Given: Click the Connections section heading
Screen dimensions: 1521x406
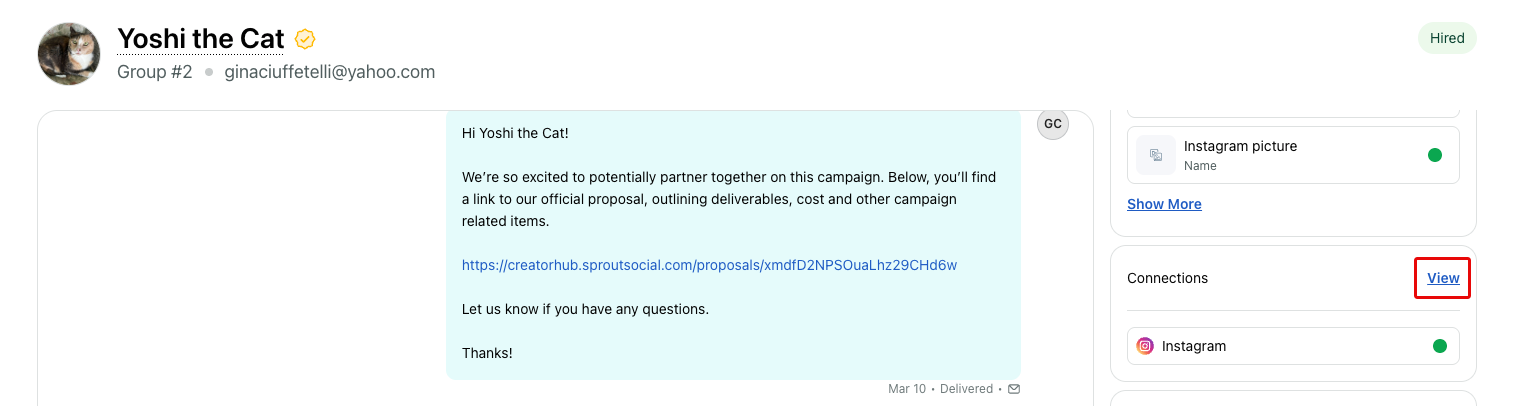Looking at the screenshot, I should coord(1167,278).
